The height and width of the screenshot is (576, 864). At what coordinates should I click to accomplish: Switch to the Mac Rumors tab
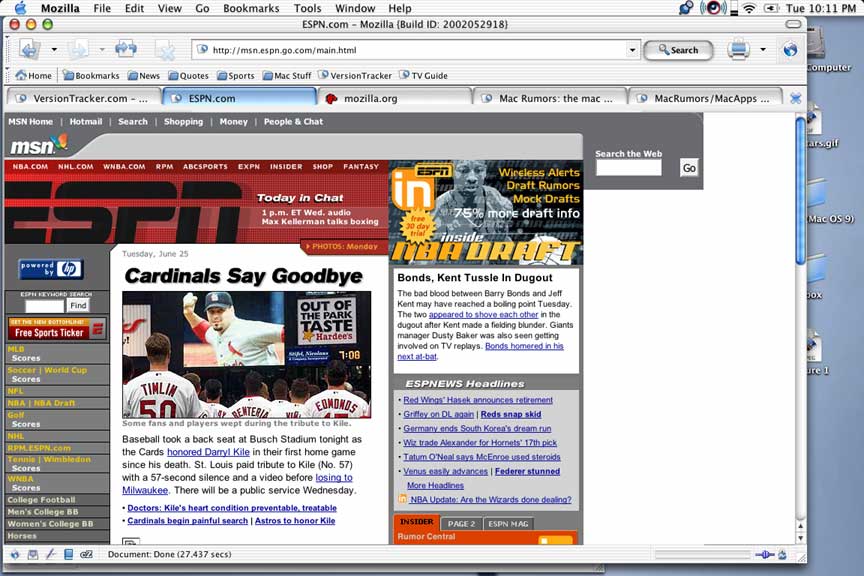(x=550, y=98)
